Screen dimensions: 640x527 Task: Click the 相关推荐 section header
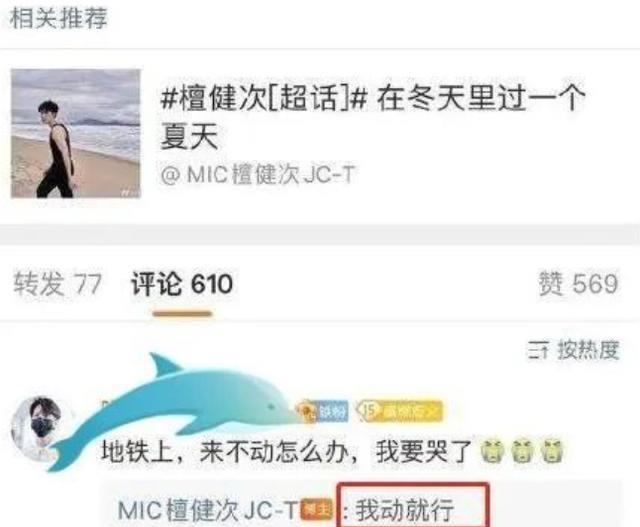pyautogui.click(x=59, y=18)
